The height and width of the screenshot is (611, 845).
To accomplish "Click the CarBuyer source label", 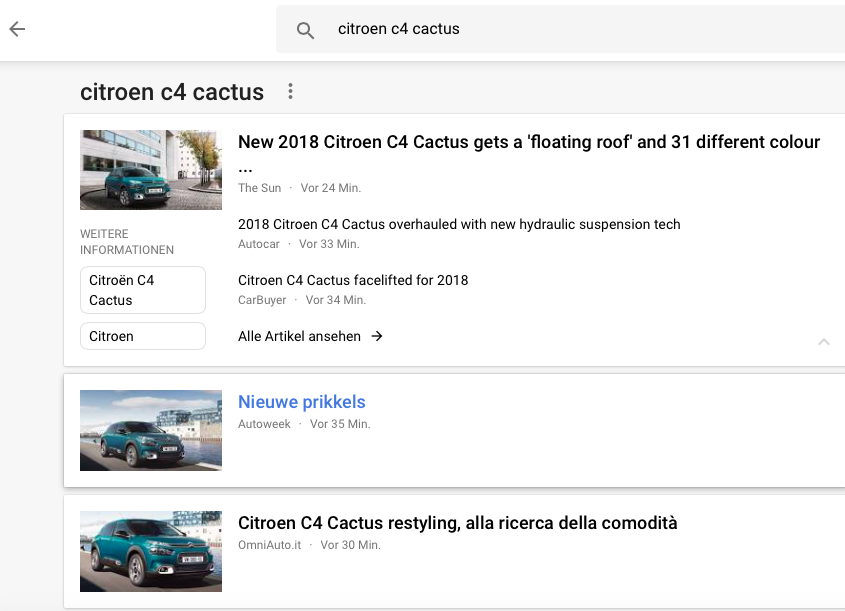I will tap(262, 300).
